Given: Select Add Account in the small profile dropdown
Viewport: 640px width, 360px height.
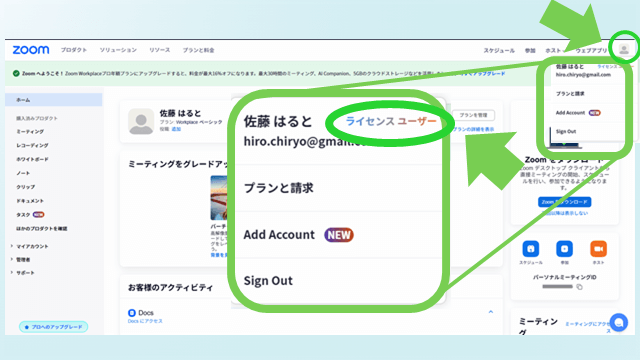Looking at the screenshot, I should [x=570, y=113].
